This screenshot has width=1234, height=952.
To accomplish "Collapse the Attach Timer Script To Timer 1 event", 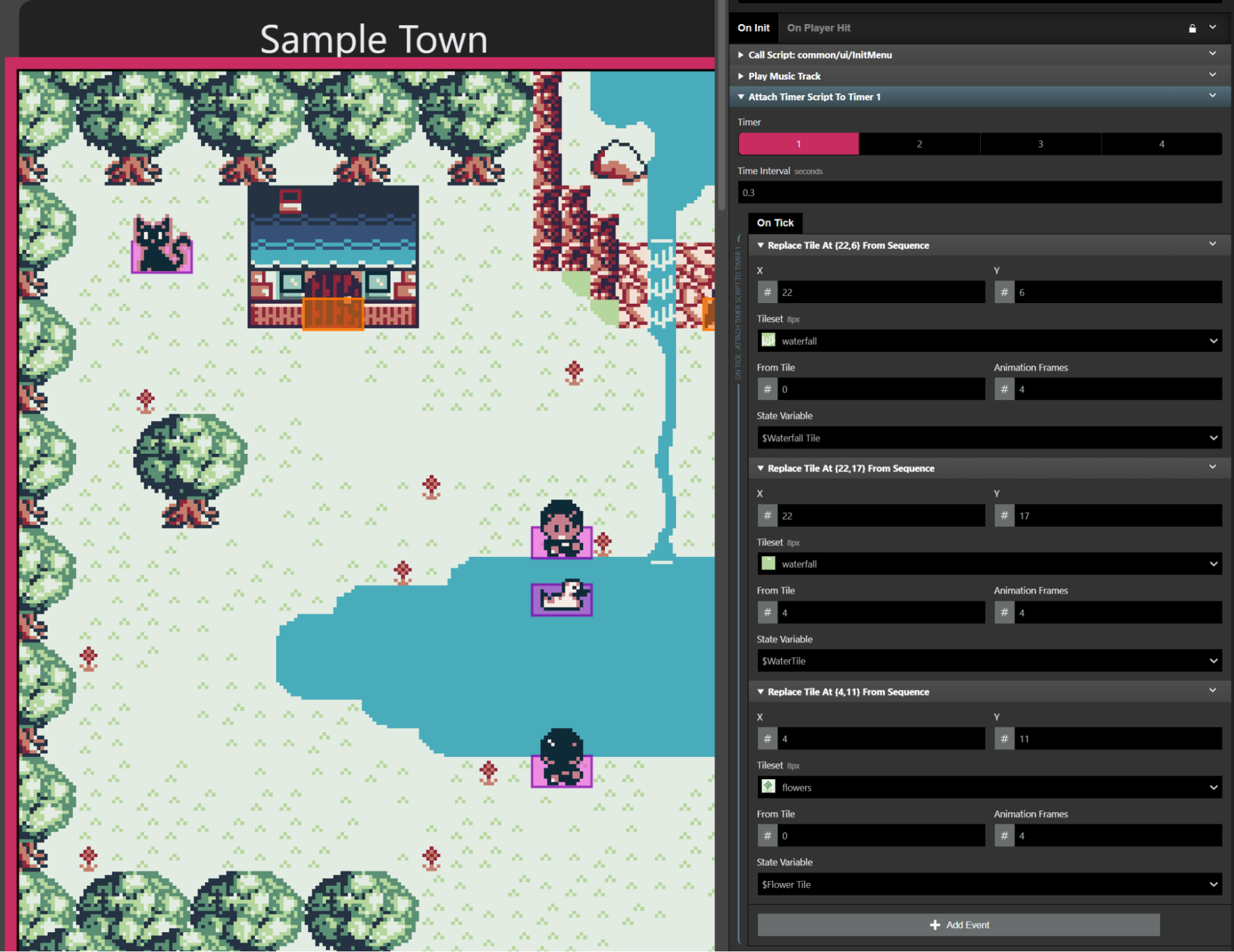I will coord(741,97).
